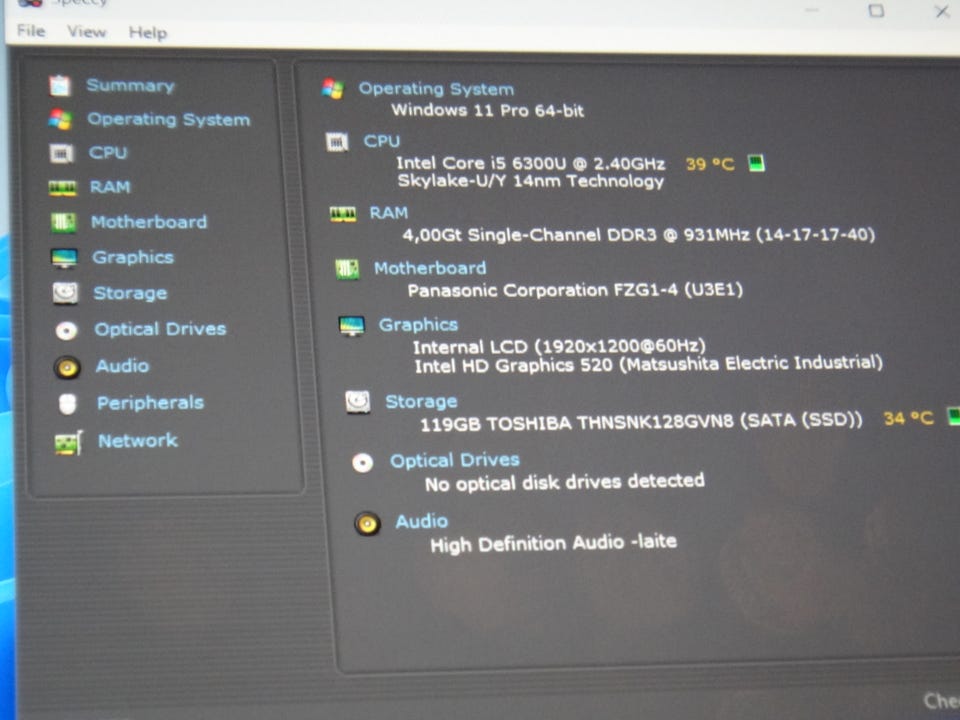
Task: Click the Summary clipboard icon in sidebar
Action: point(60,86)
